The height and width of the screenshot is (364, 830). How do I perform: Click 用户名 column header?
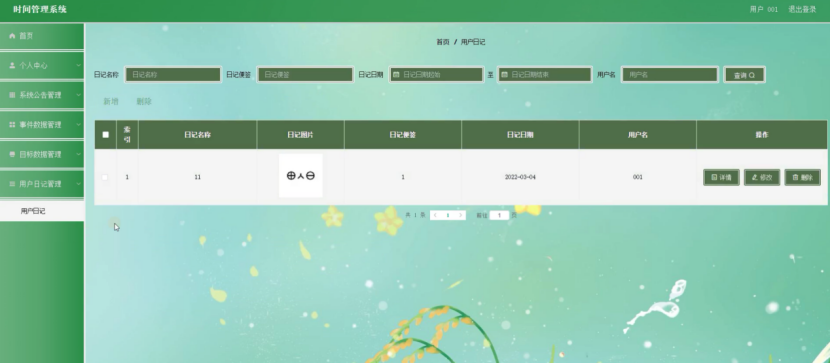[x=638, y=135]
